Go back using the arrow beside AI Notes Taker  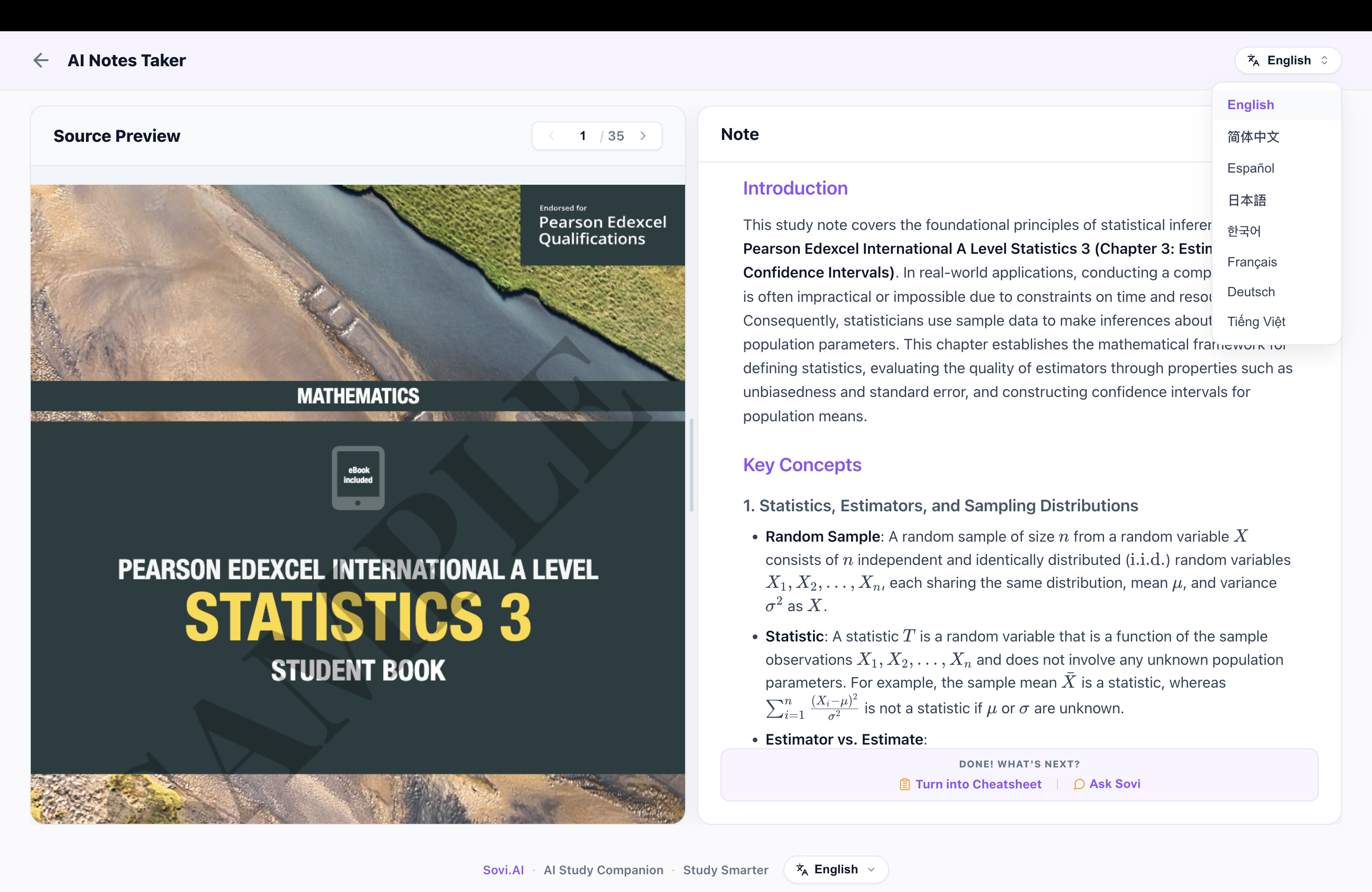pyautogui.click(x=40, y=60)
